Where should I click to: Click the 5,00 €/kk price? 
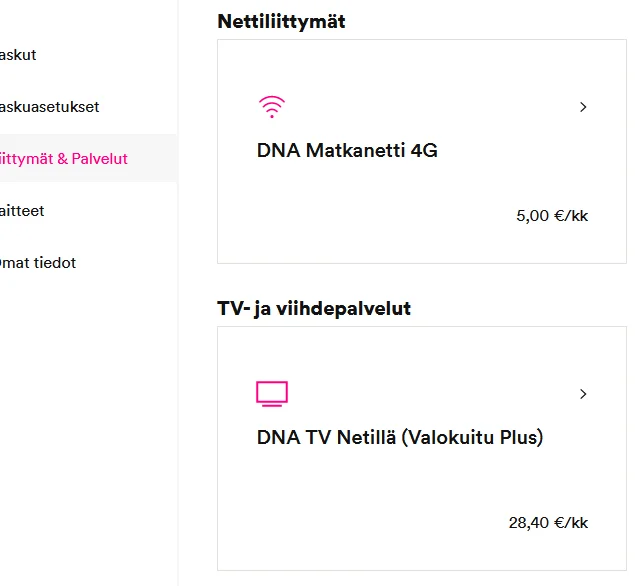click(552, 216)
